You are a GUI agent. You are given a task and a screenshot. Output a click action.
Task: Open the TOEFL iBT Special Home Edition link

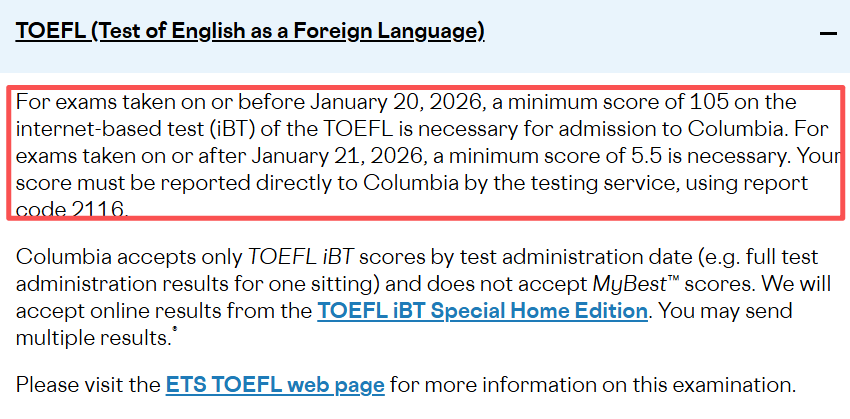482,310
